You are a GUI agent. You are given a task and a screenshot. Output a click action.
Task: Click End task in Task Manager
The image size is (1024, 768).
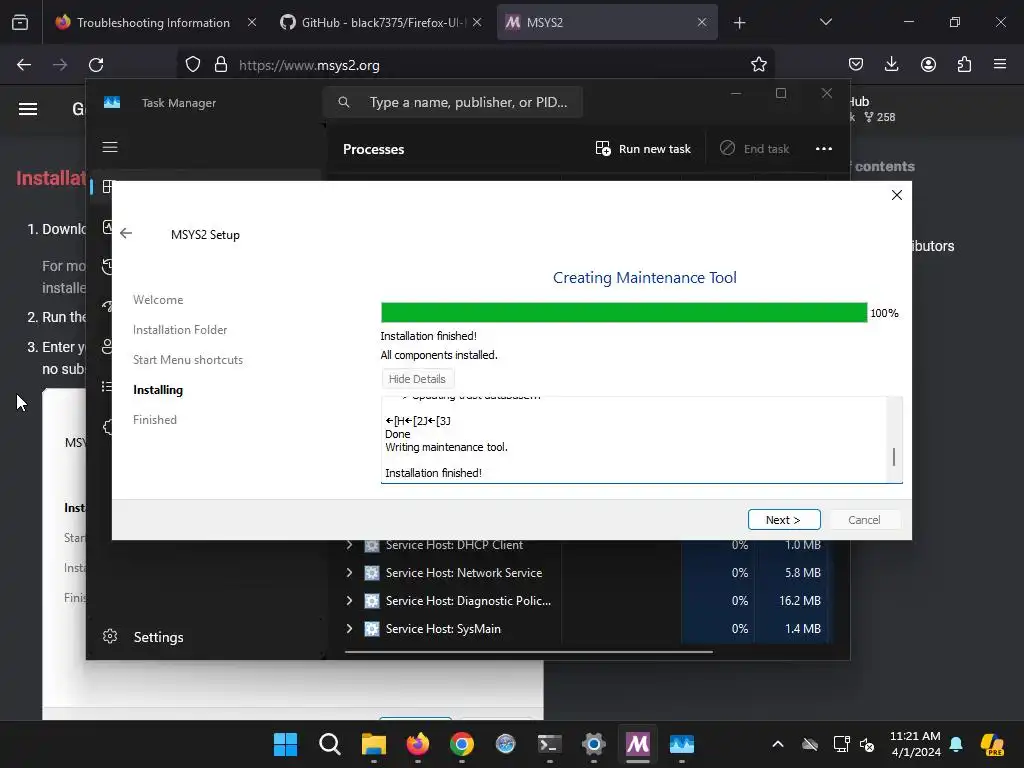[x=755, y=149]
